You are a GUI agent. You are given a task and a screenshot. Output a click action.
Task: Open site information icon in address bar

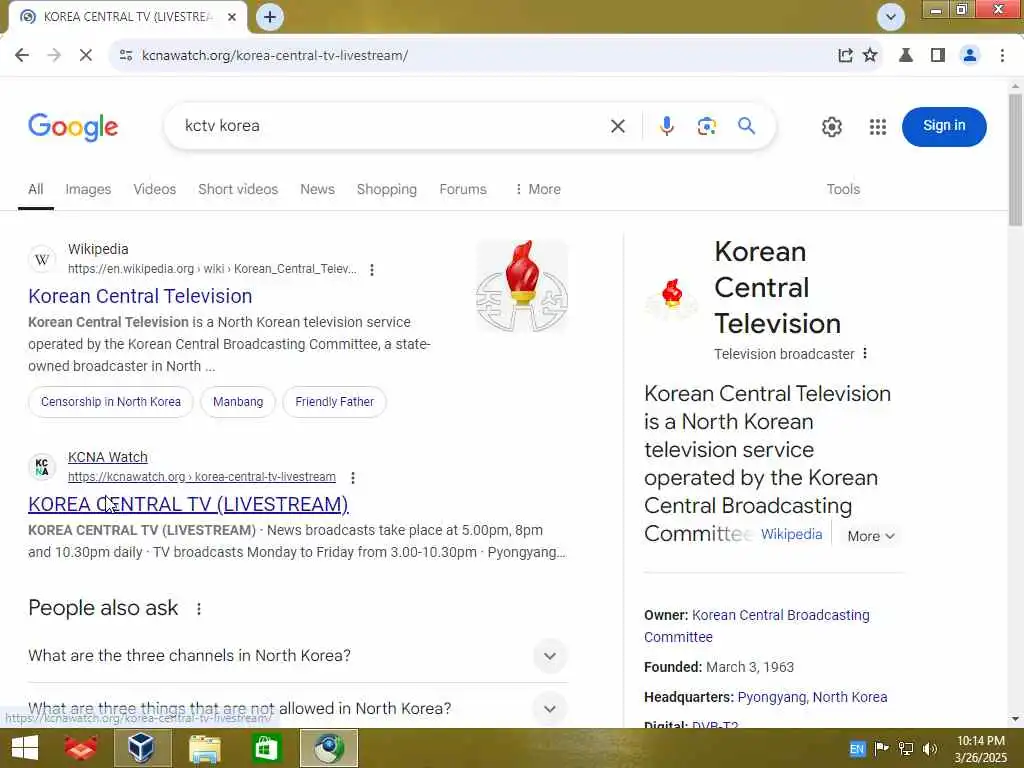click(x=126, y=56)
